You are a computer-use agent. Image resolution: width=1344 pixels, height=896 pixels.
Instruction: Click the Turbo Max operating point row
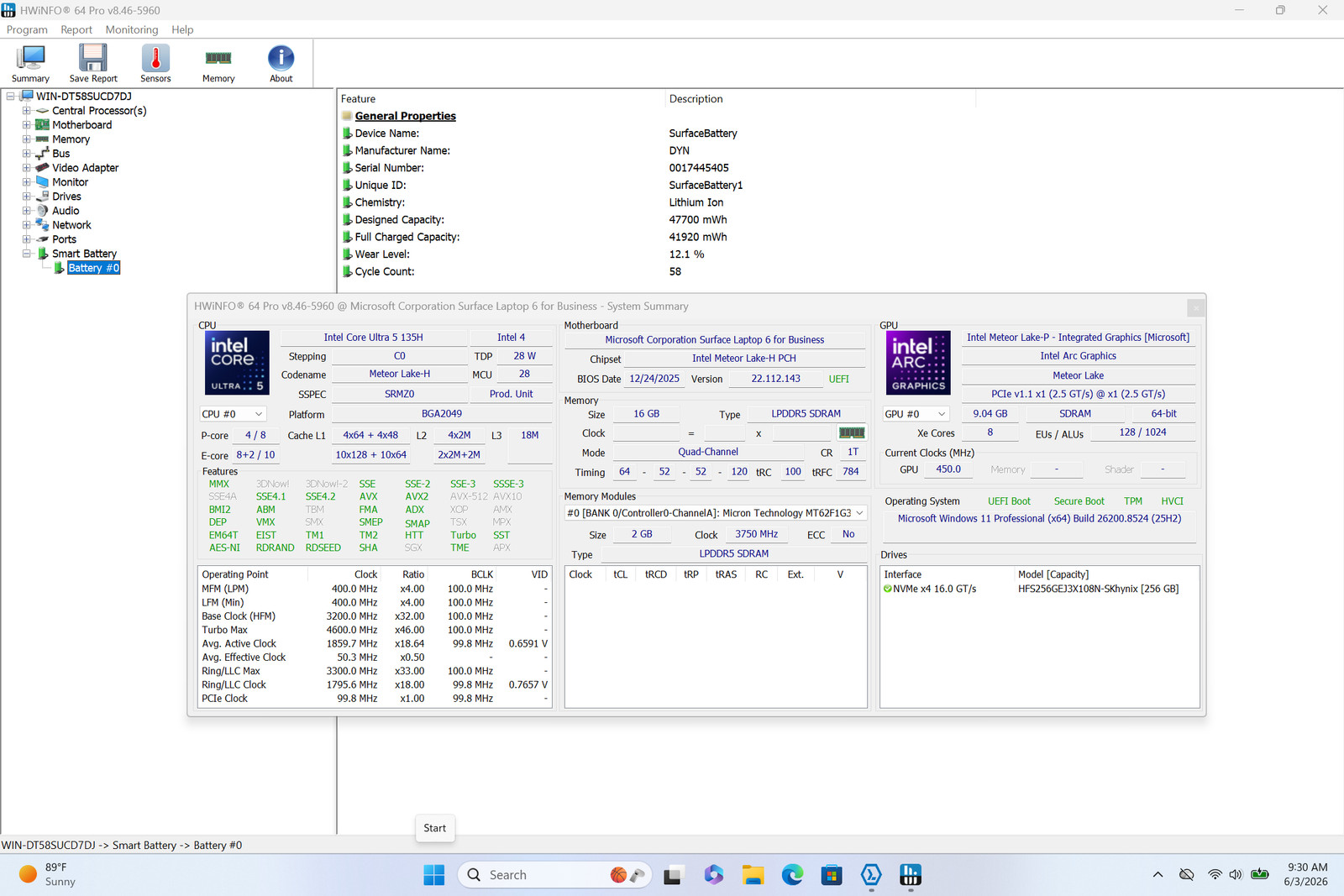374,630
